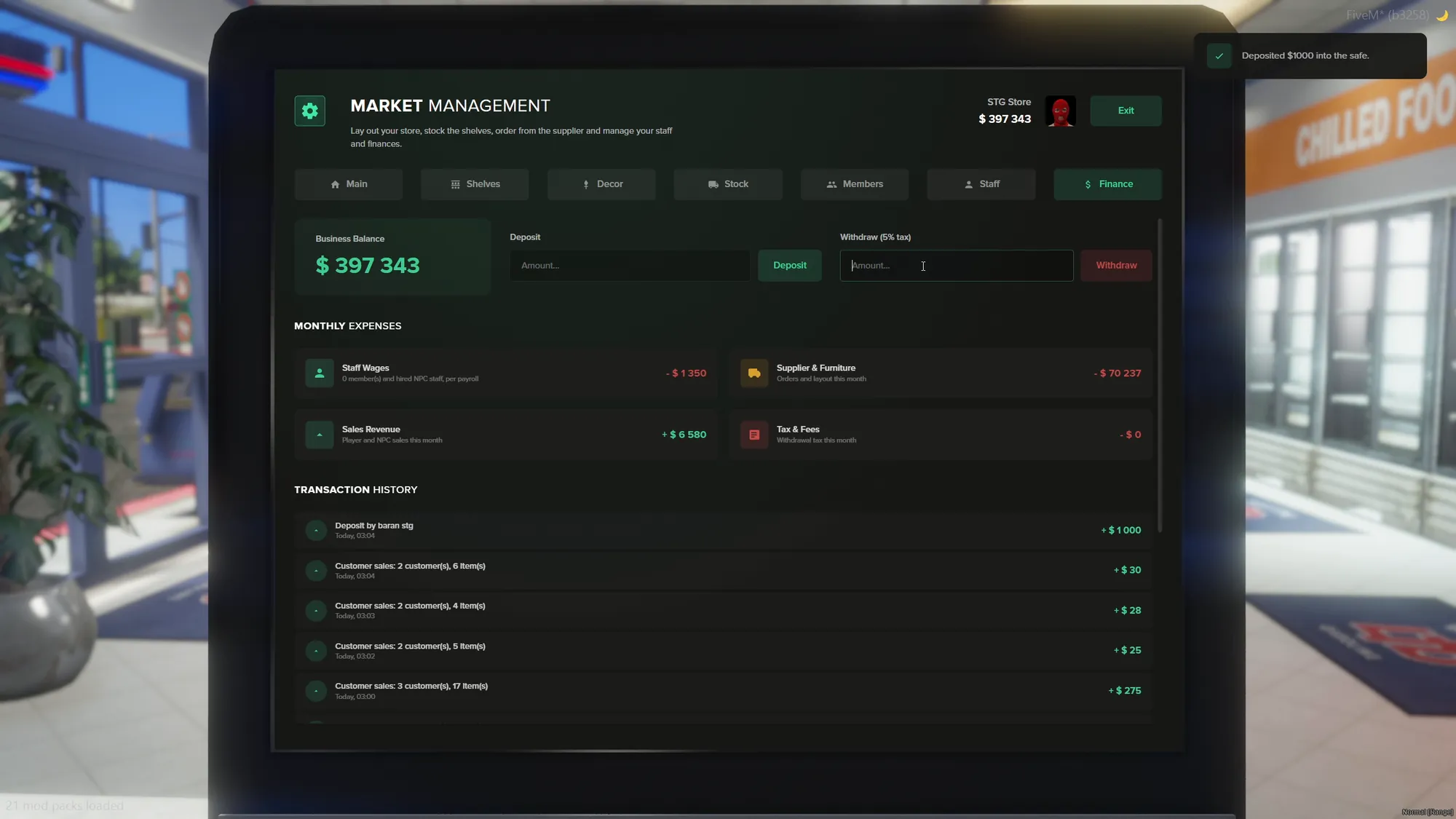
Task: Click the '+ $ 30' transaction amount
Action: point(1128,571)
